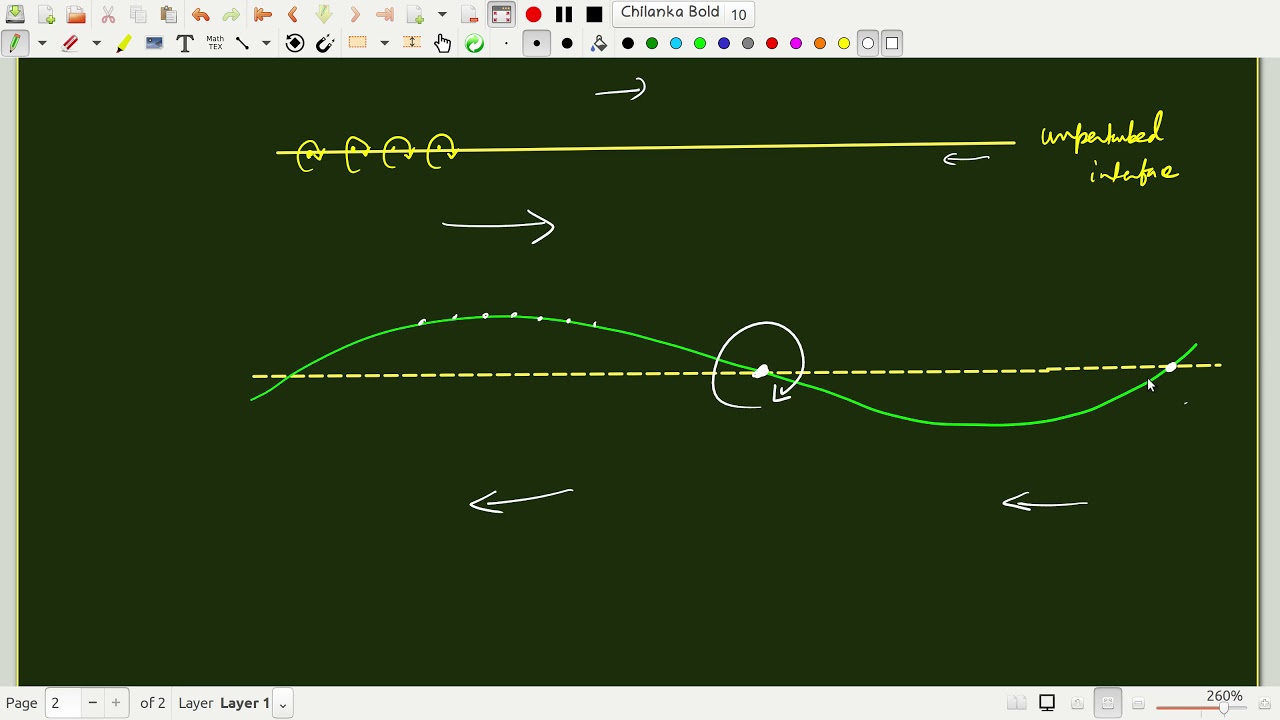Paste from clipboard
This screenshot has height=720, width=1280.
(168, 14)
